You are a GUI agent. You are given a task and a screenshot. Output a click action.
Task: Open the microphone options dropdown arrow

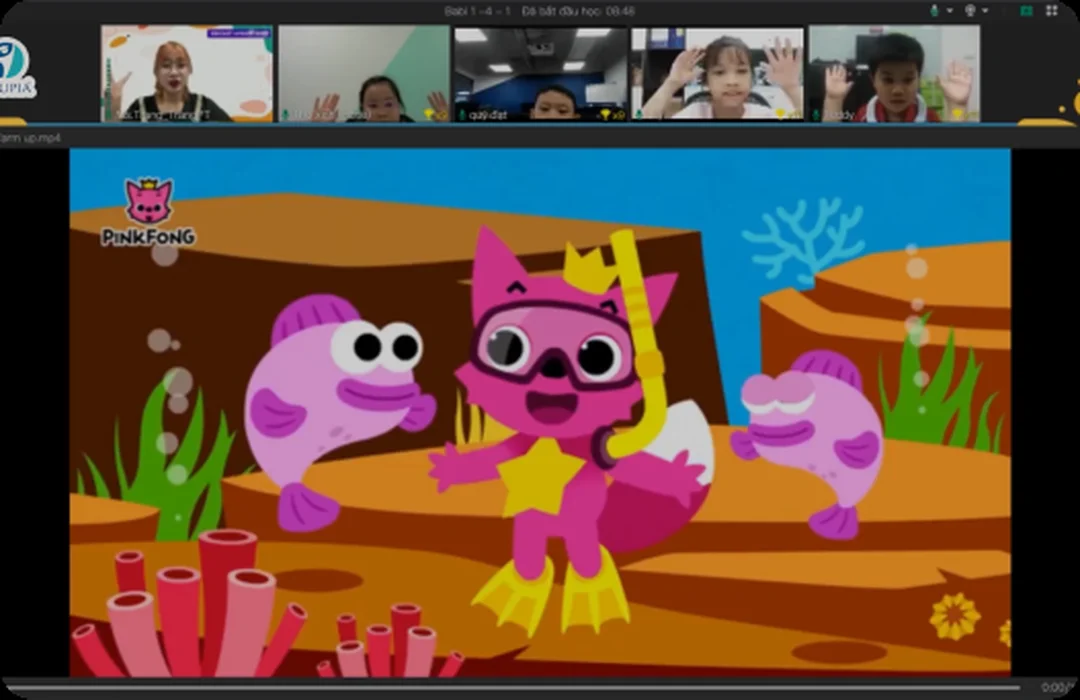949,11
